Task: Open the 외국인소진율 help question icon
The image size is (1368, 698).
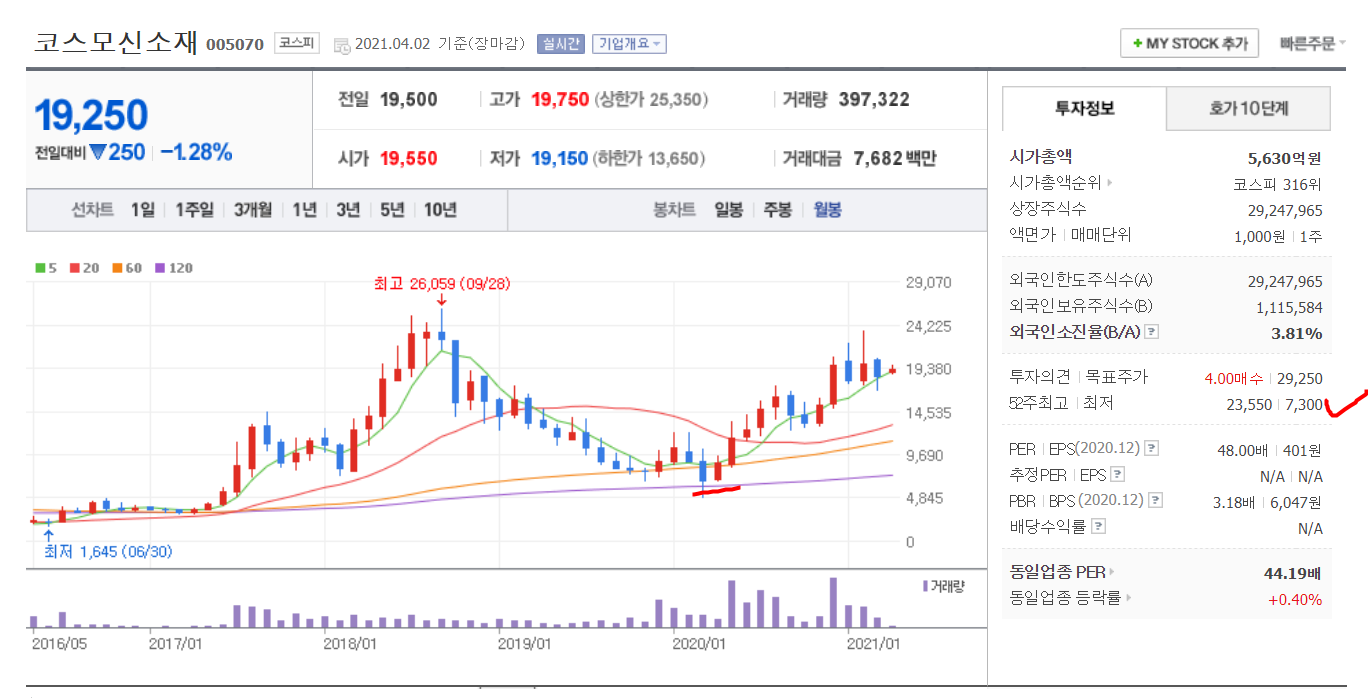Action: [x=1152, y=332]
